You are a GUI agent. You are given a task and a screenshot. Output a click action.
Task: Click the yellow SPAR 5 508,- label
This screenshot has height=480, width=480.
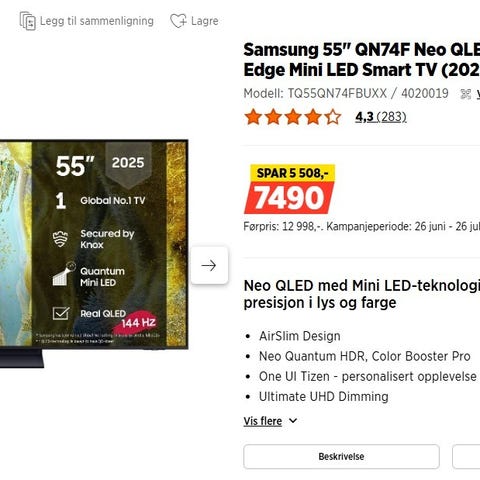point(292,173)
